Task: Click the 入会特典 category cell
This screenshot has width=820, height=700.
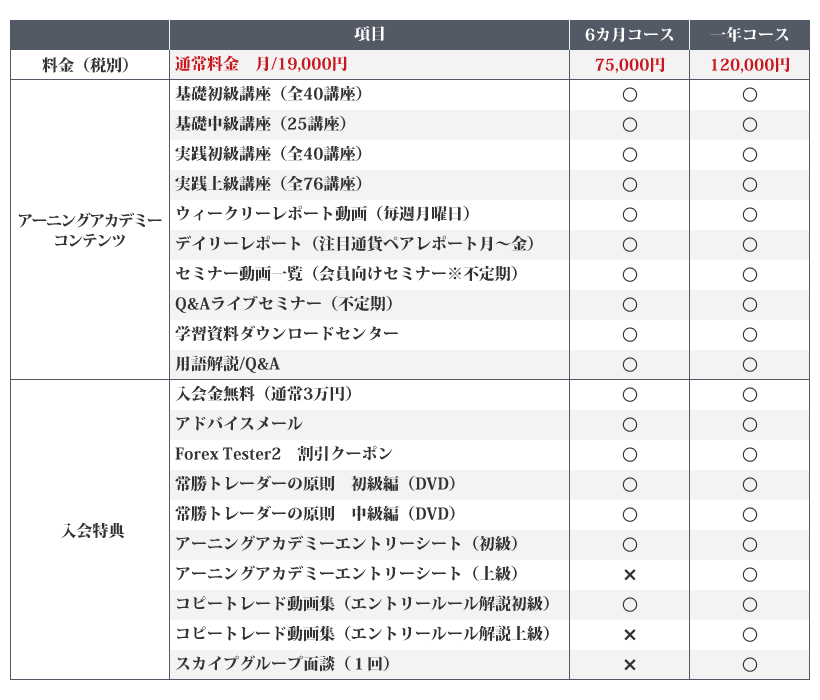Action: 90,530
